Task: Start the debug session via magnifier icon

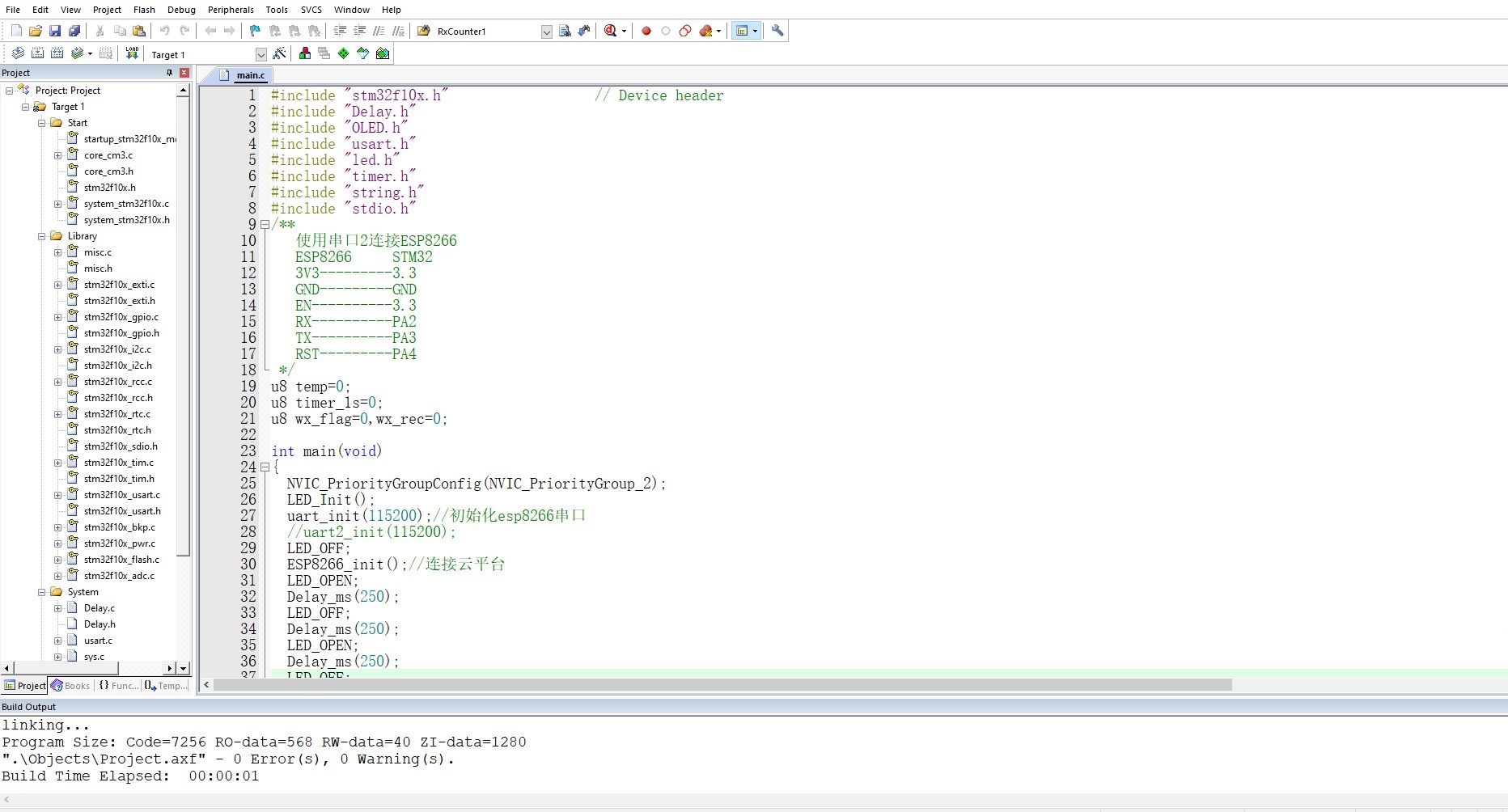Action: (x=611, y=31)
